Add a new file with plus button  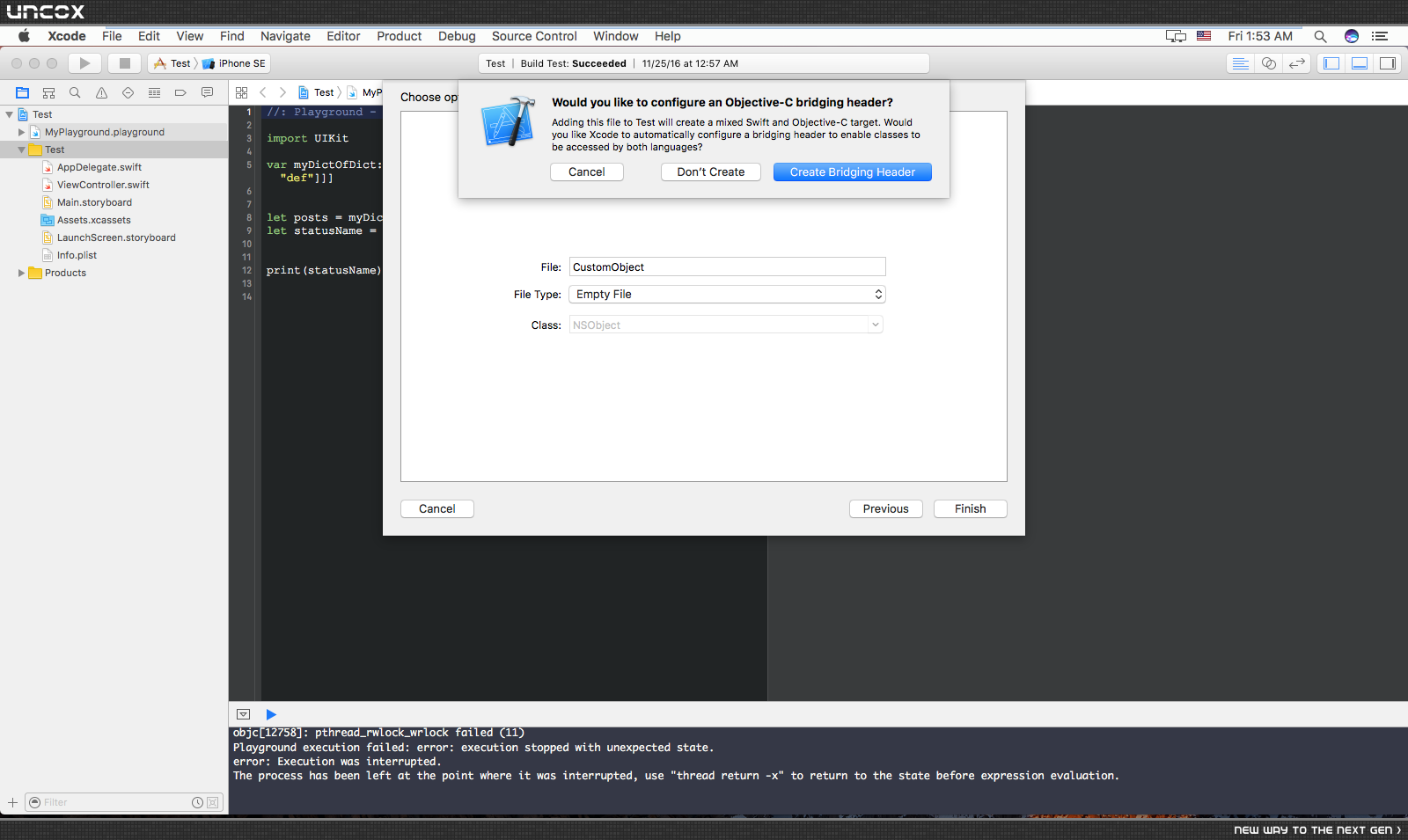(x=12, y=802)
